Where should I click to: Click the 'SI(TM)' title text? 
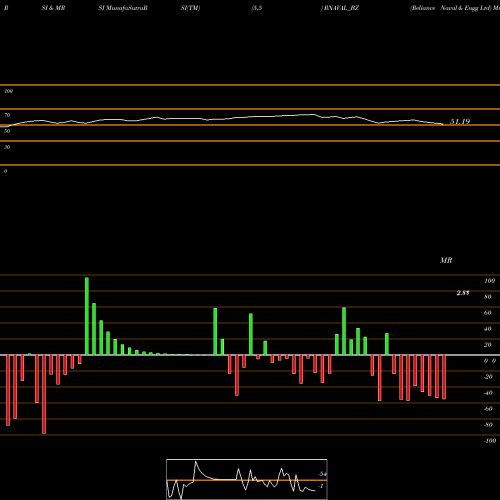click(190, 8)
